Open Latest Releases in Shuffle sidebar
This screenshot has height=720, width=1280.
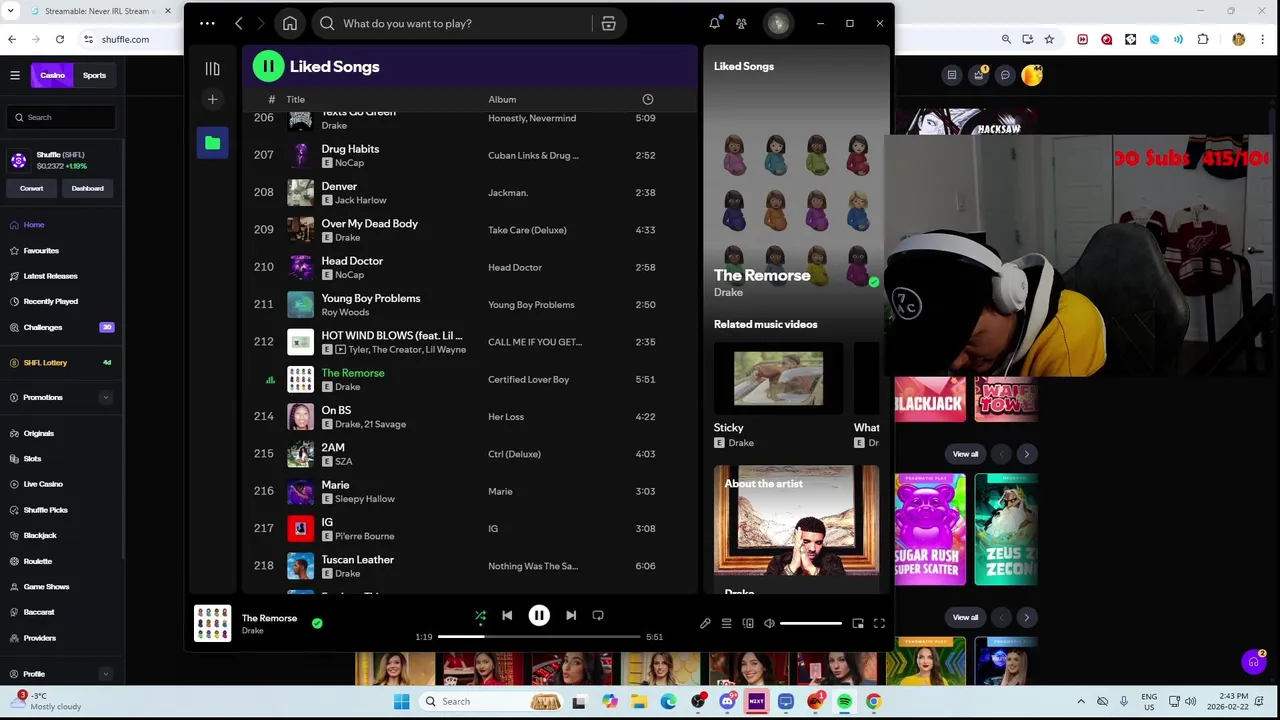coord(50,276)
